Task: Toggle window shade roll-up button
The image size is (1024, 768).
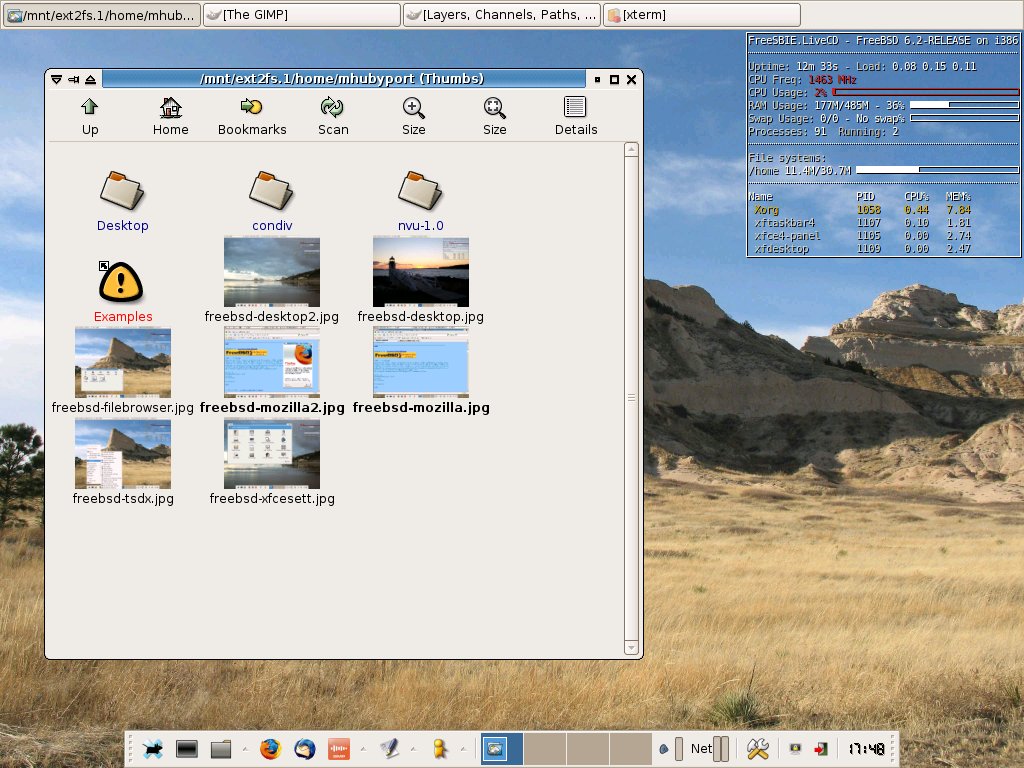Action: (90, 80)
